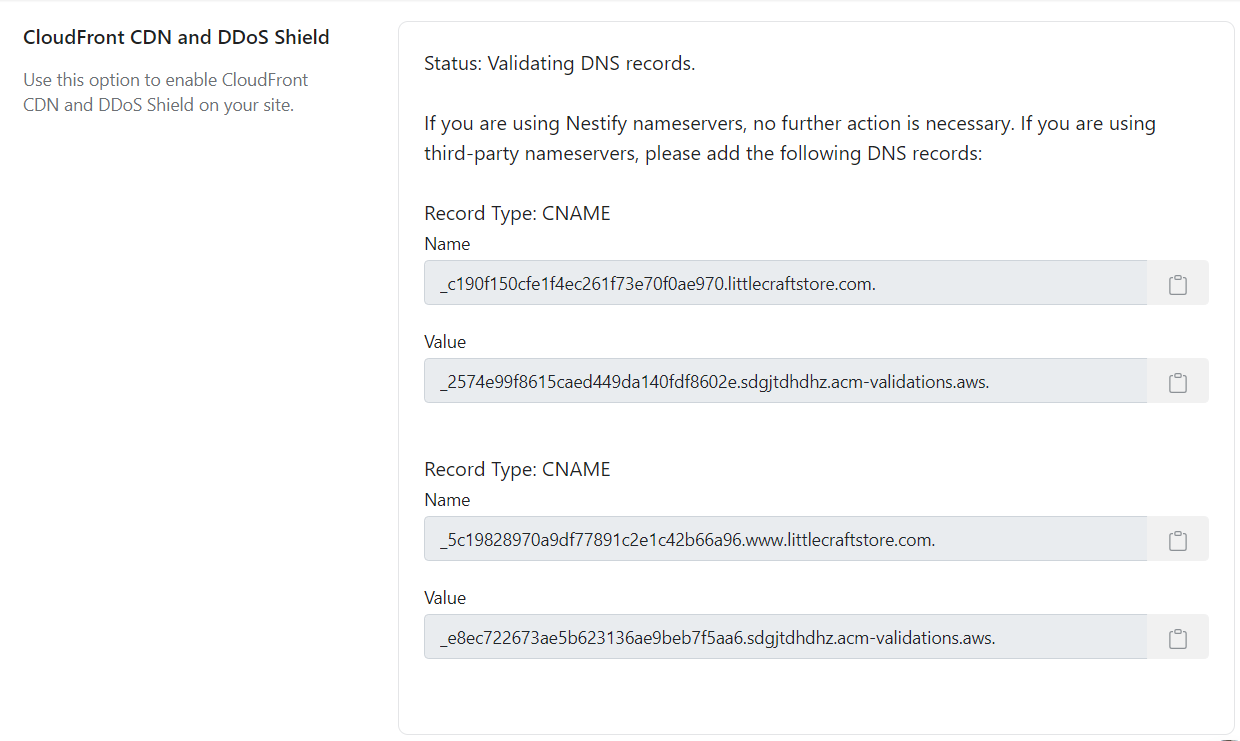Click the Validating DNS records status text
The width and height of the screenshot is (1240, 741).
pos(559,64)
